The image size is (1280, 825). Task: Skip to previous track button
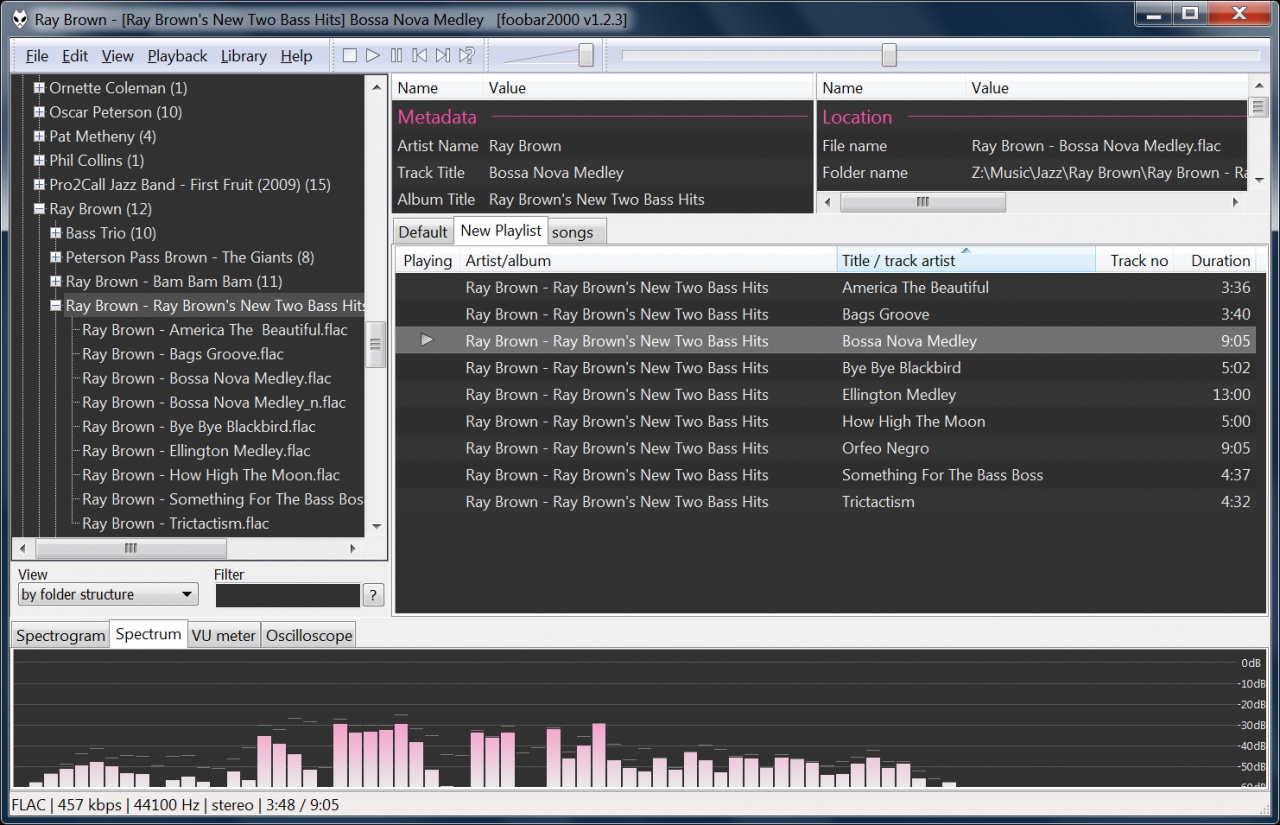click(420, 56)
